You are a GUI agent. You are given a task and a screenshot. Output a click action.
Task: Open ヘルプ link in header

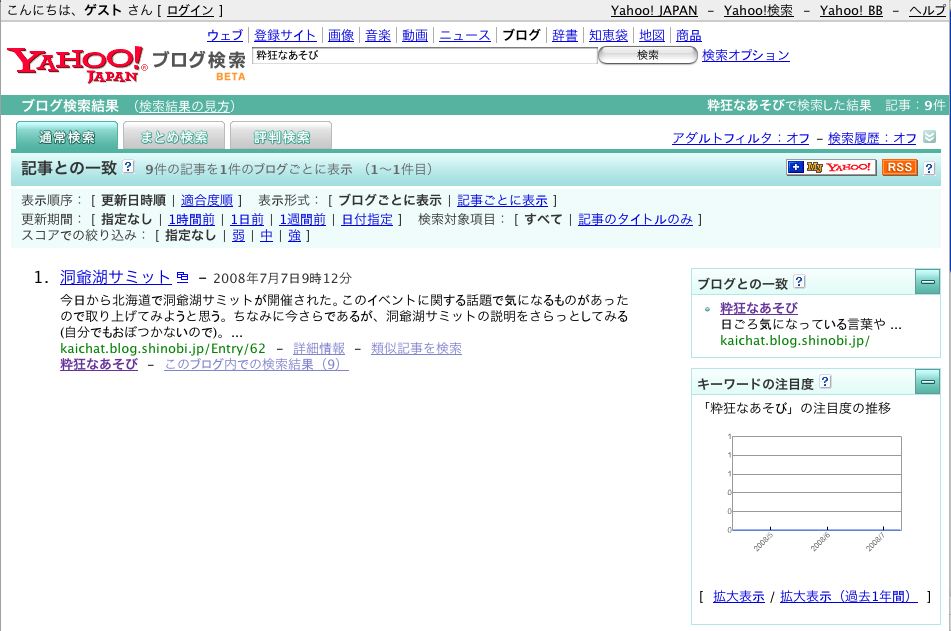tap(927, 10)
